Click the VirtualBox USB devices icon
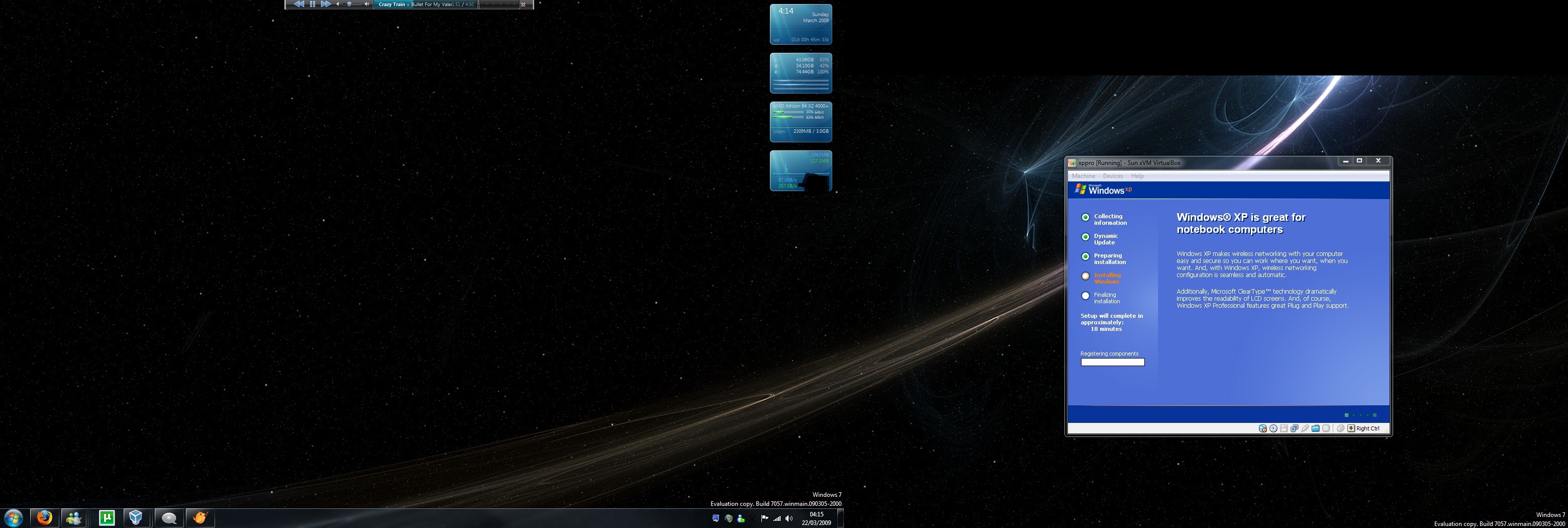This screenshot has width=1568, height=528. [x=1305, y=429]
